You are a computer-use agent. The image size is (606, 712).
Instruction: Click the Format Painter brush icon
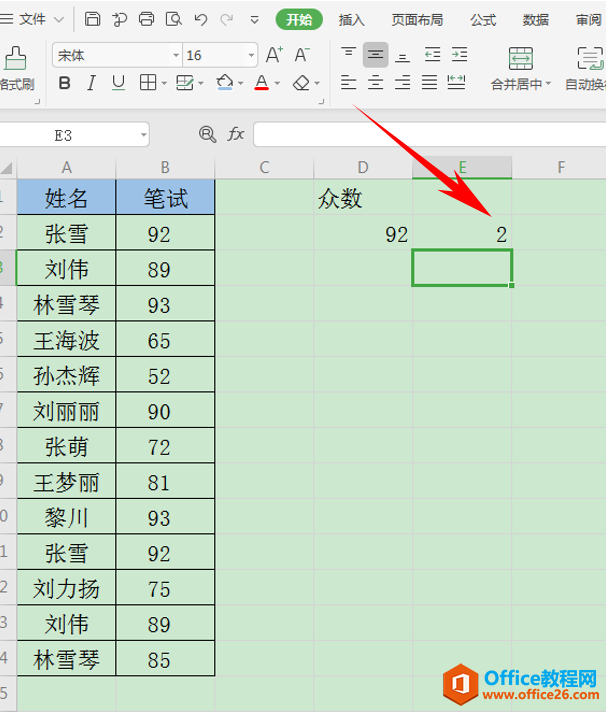[x=15, y=58]
